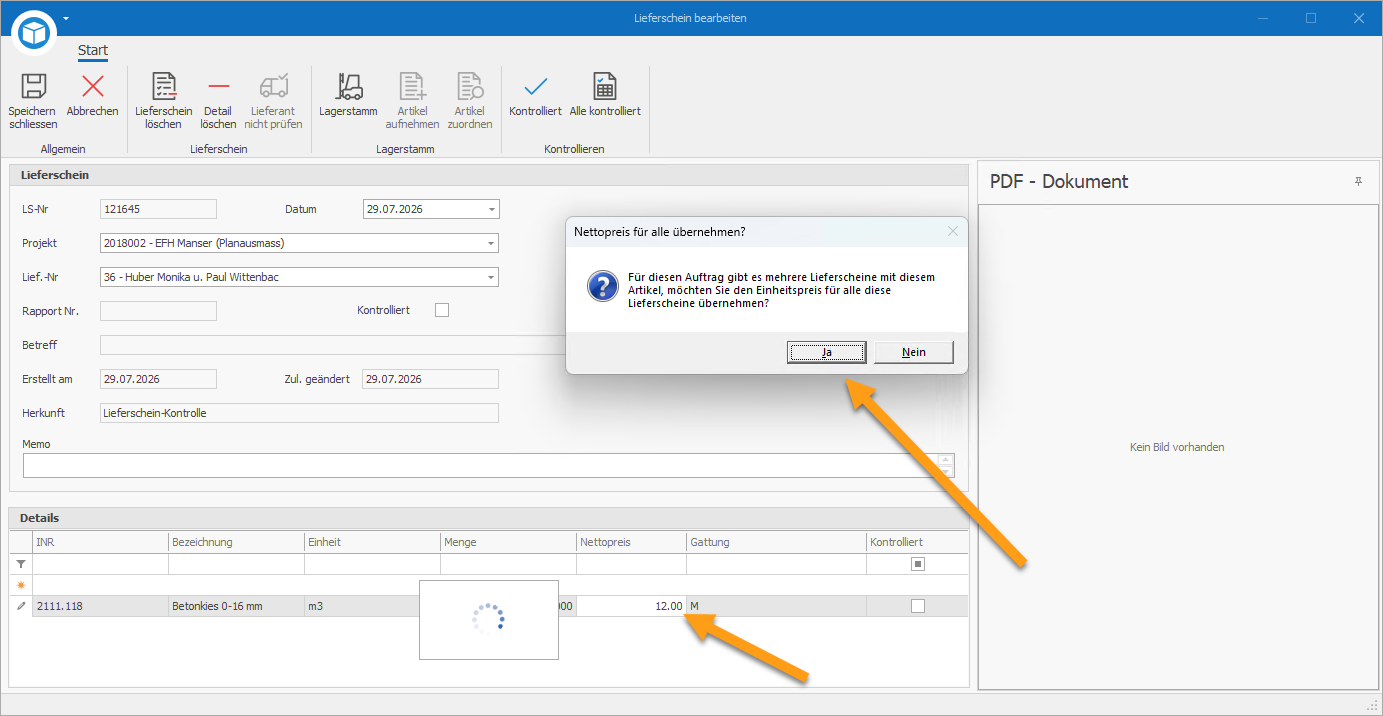This screenshot has width=1383, height=716.
Task: Click Memo scrollbar up arrow
Action: pos(947,459)
